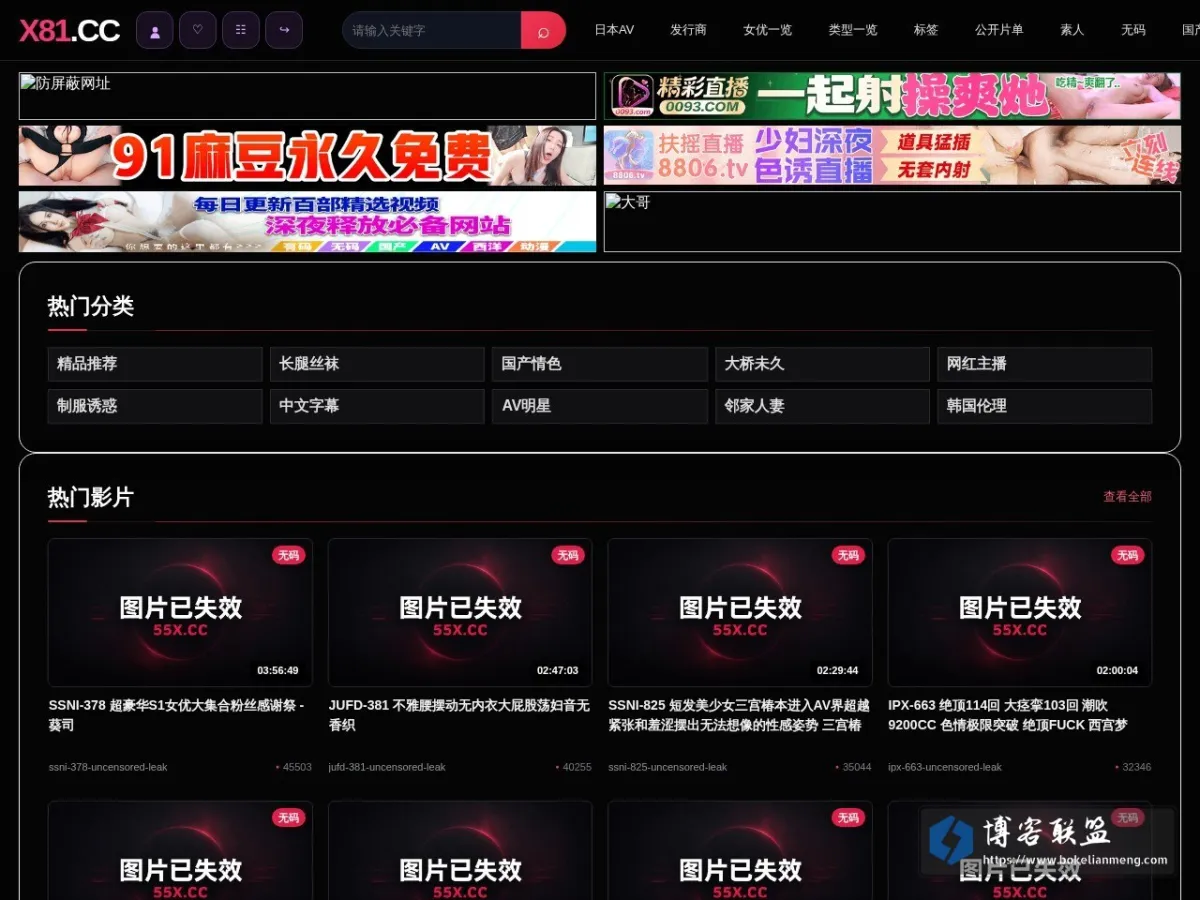Open the grid list icon in header
The image size is (1200, 900).
241,30
